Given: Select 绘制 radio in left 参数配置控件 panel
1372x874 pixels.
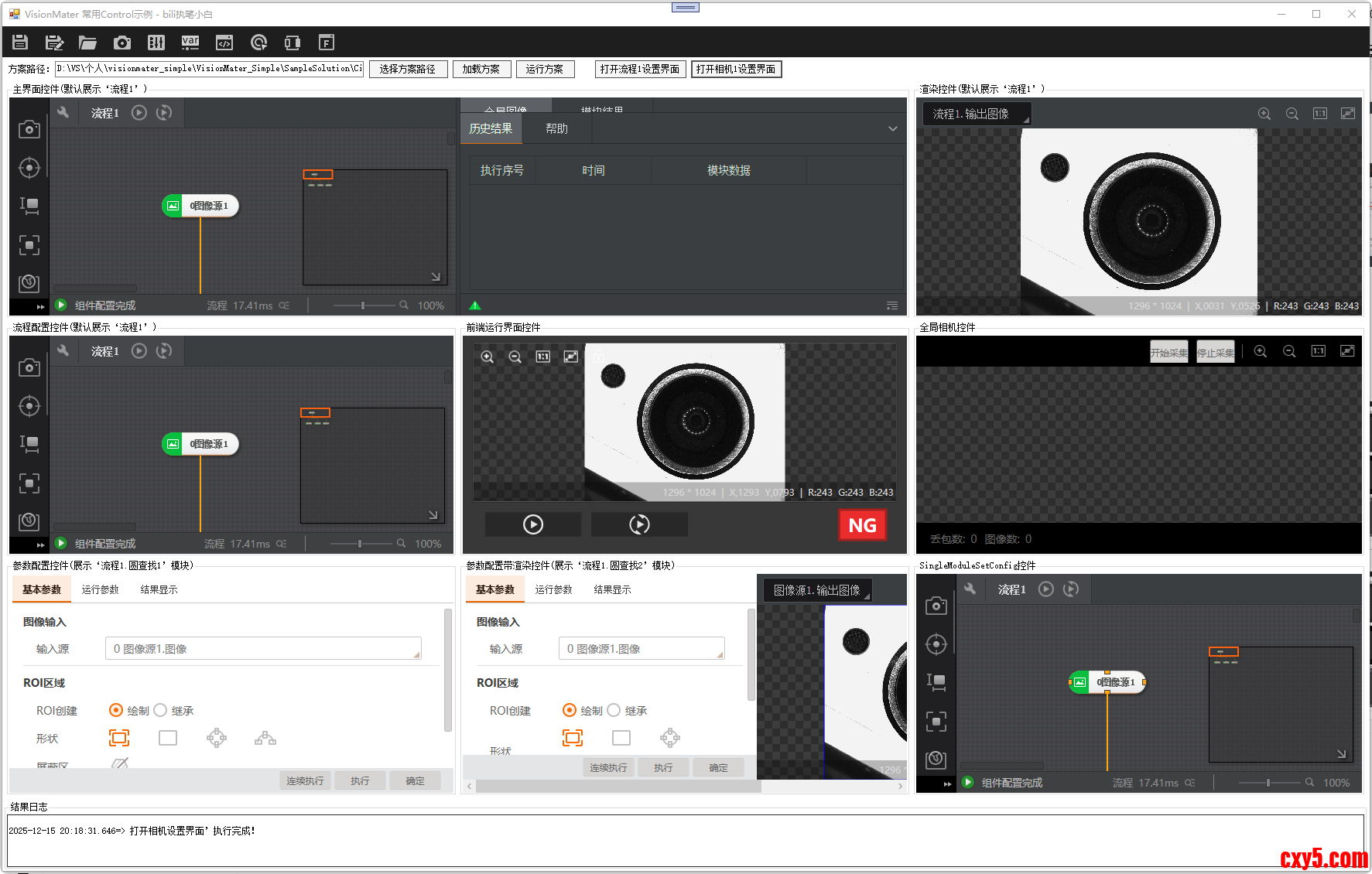Looking at the screenshot, I should tap(116, 710).
